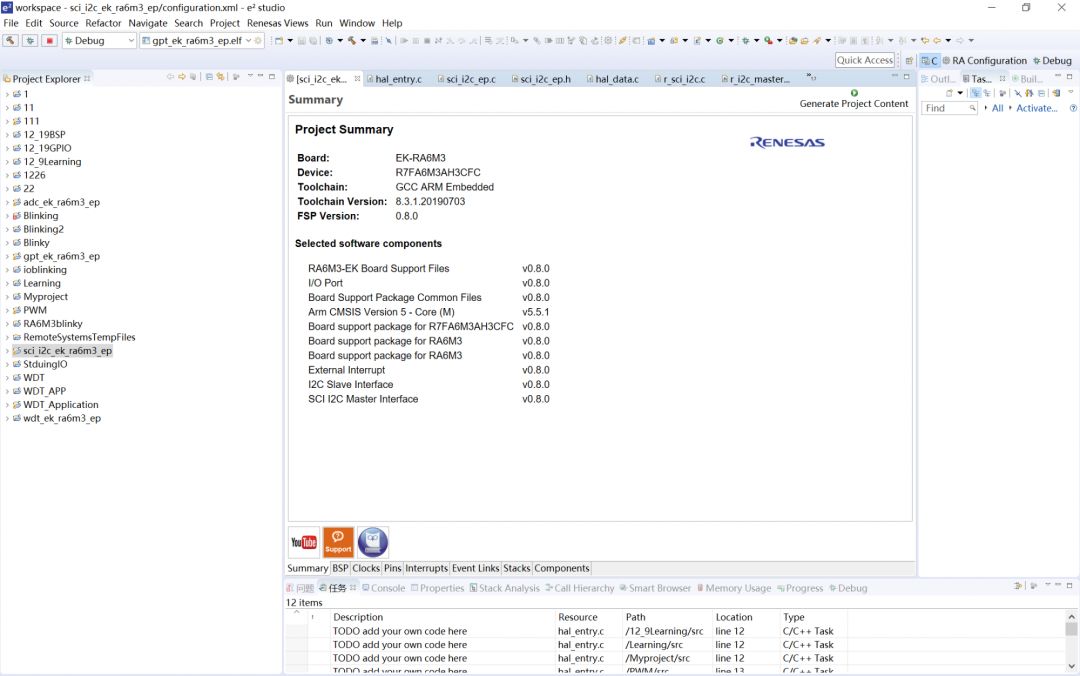The width and height of the screenshot is (1080, 676).
Task: Click the orange Support icon
Action: click(338, 542)
